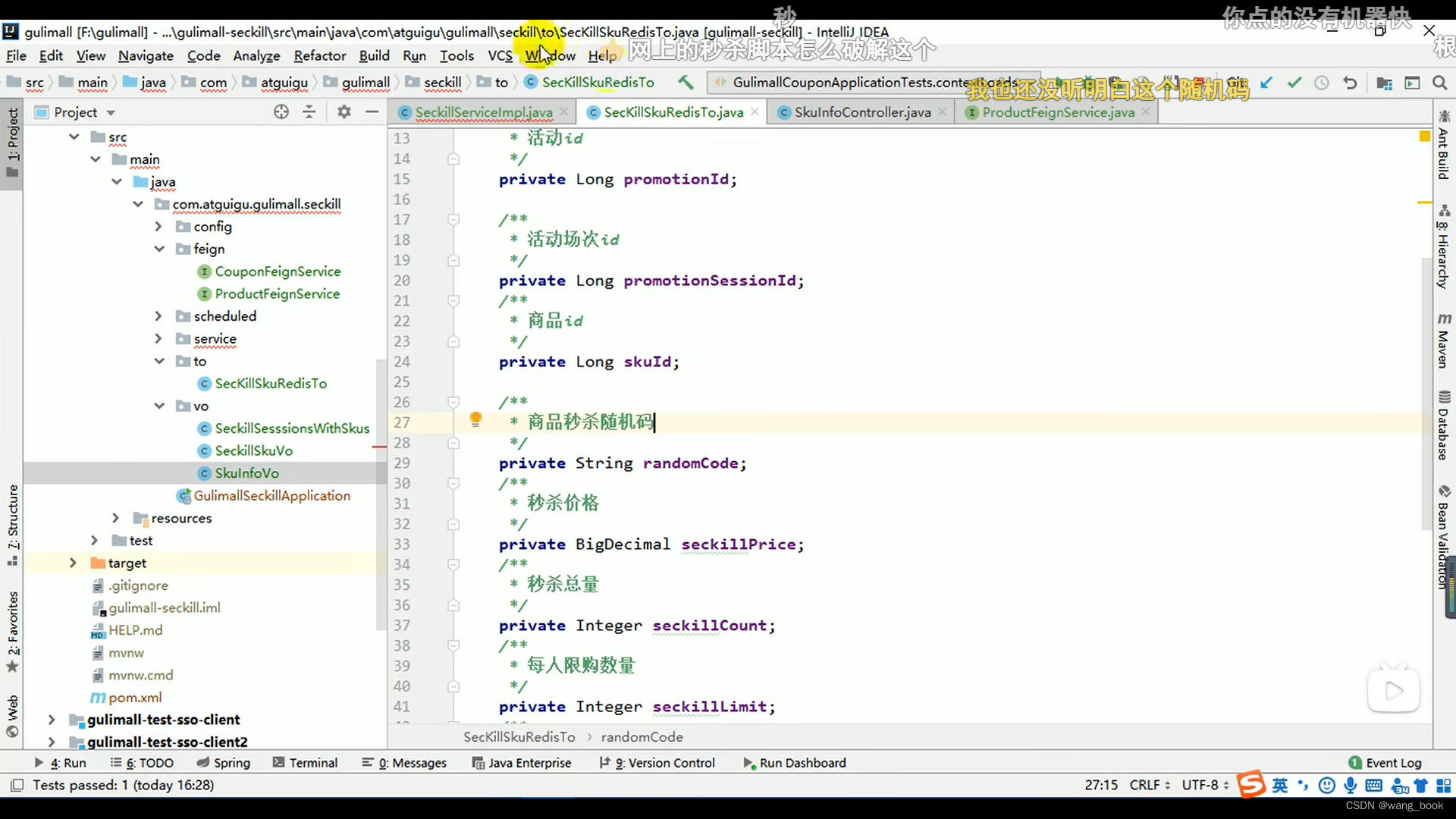1456x819 pixels.
Task: Select pom.xml in project tree
Action: coord(135,698)
